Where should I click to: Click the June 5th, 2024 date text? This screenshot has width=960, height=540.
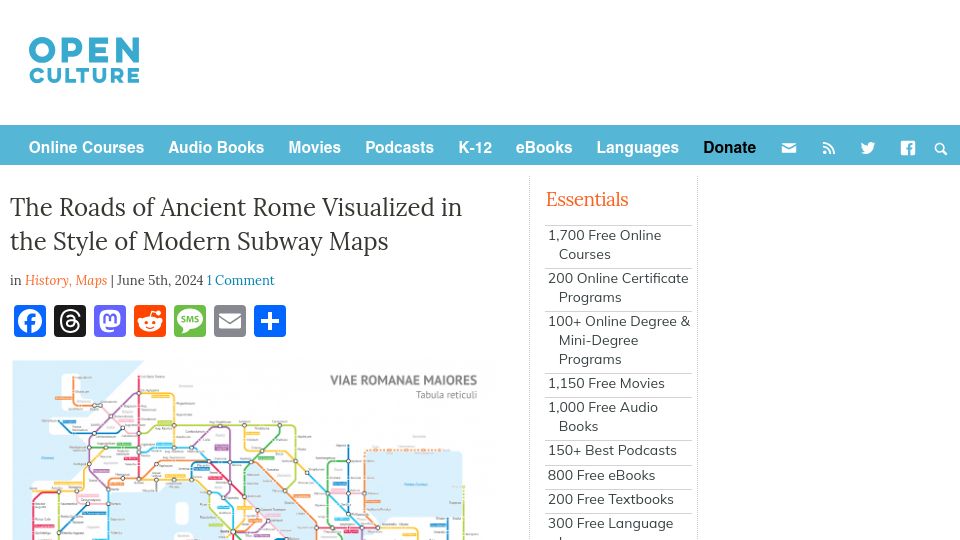tap(160, 280)
